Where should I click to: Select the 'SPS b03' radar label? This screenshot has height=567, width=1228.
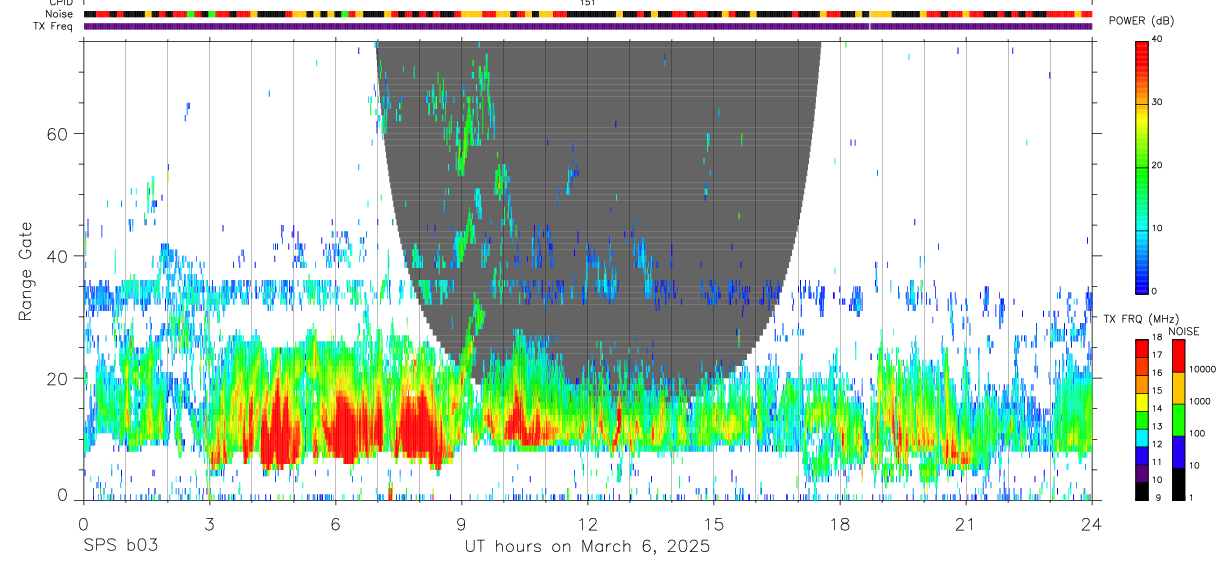click(x=119, y=546)
